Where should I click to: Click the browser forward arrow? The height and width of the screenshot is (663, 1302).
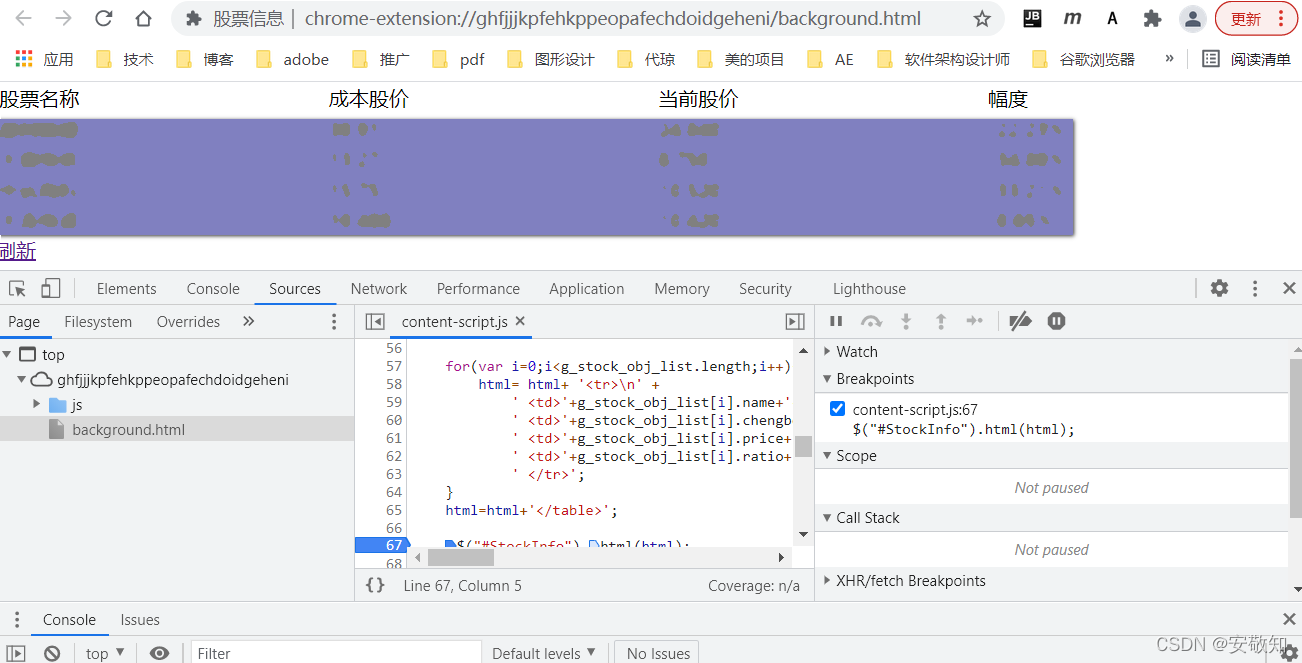tap(63, 18)
